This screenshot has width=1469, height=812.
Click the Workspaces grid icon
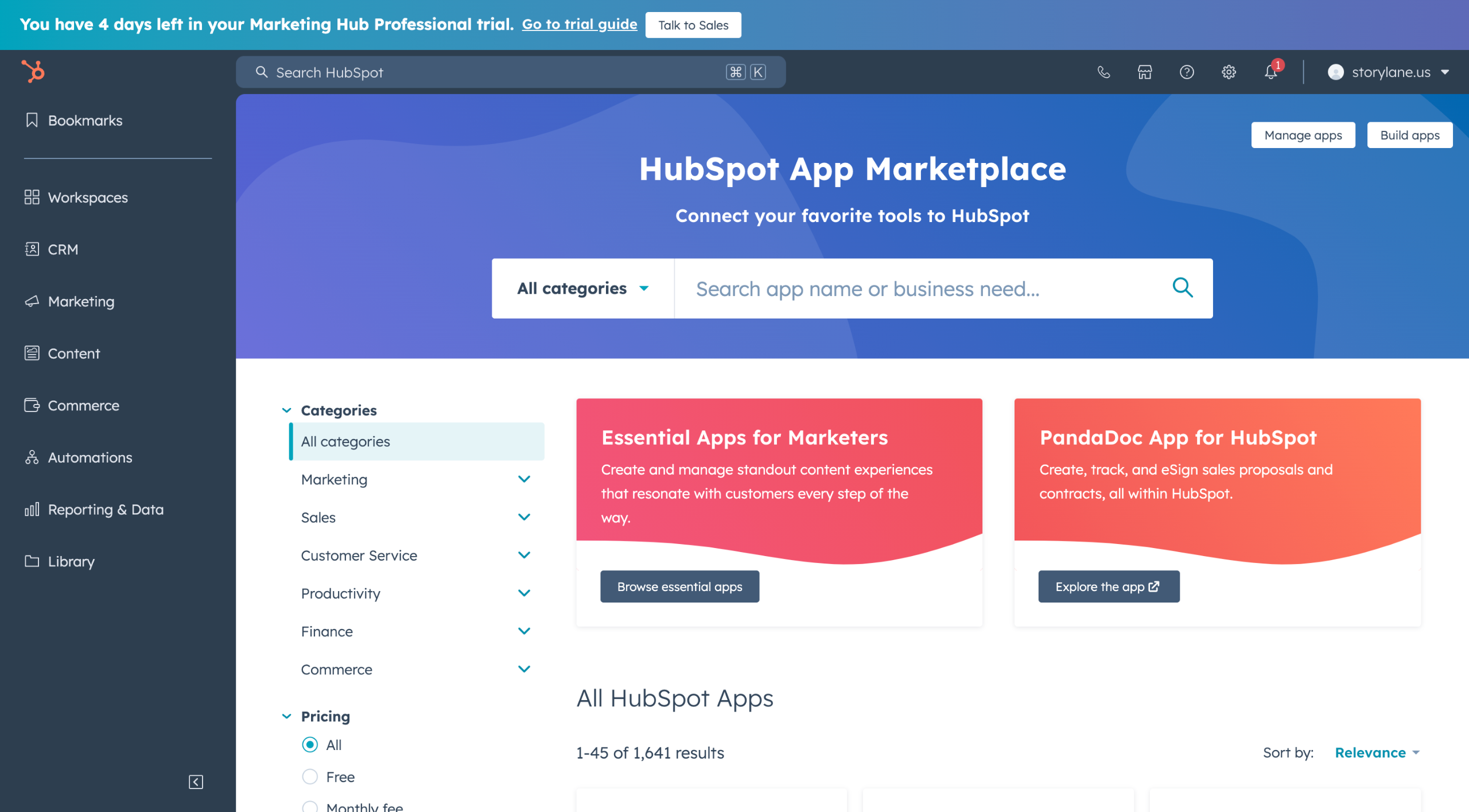[32, 197]
